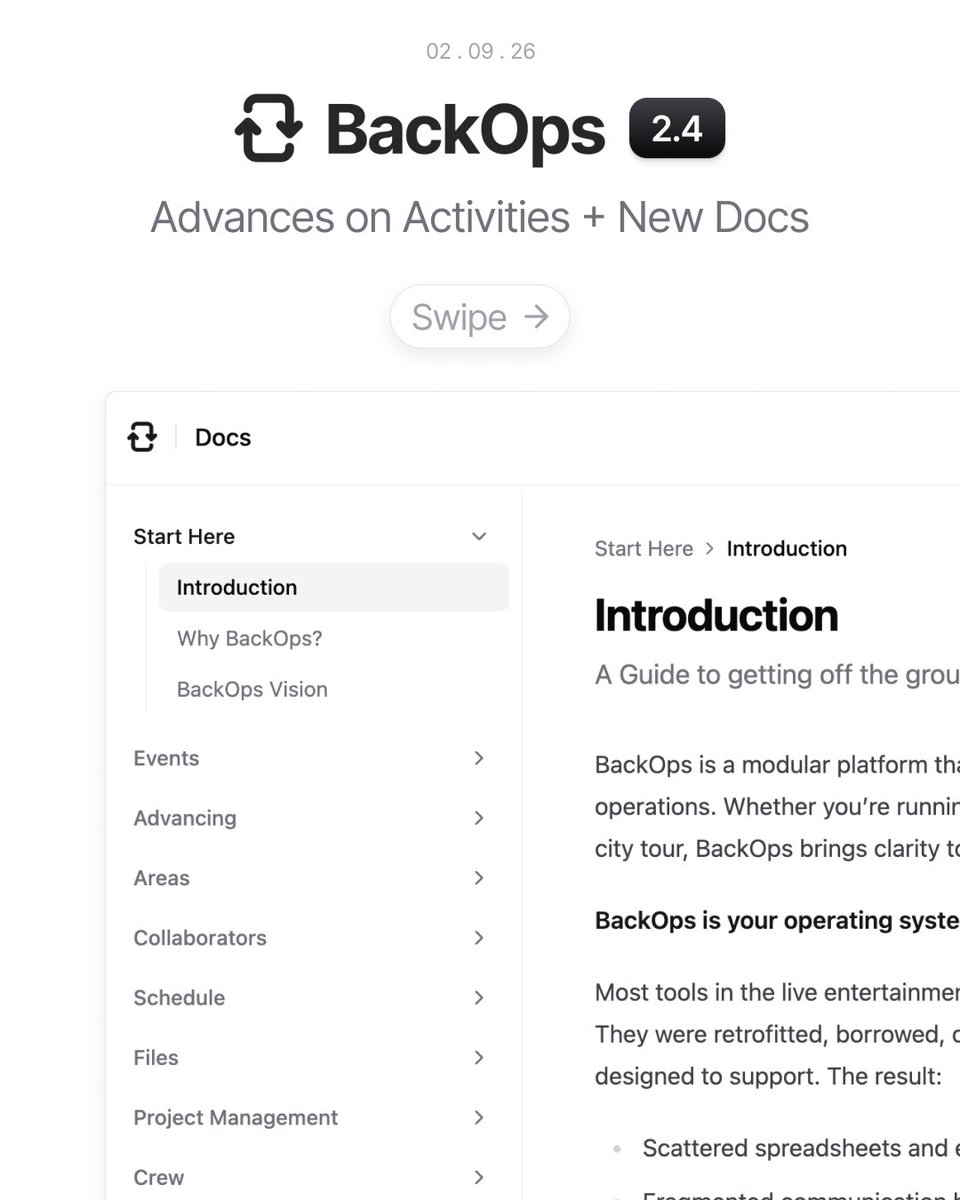Click the subtitle Advances on Activities + New Docs
Image resolution: width=960 pixels, height=1200 pixels.
click(x=480, y=217)
